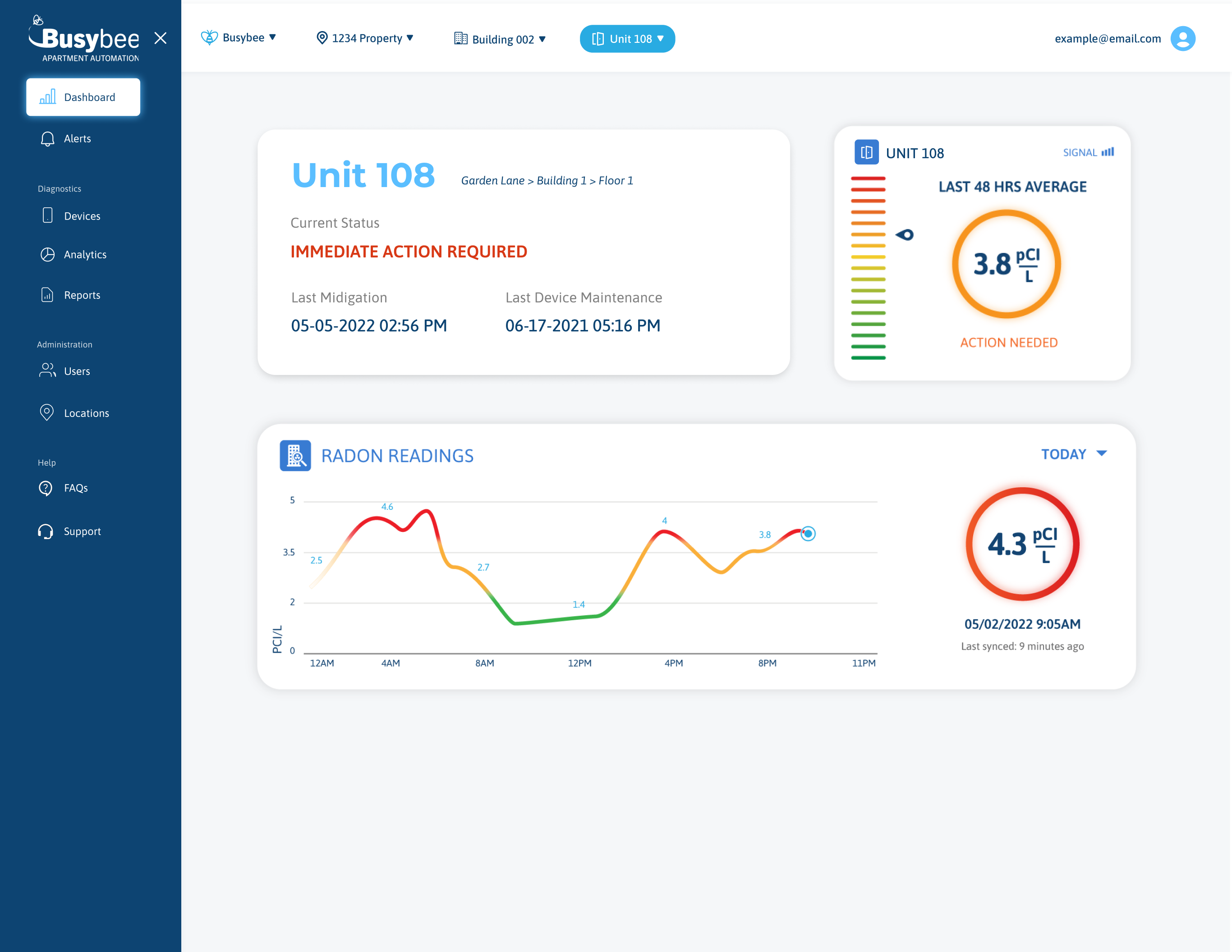Click the 4.3 pCi/L current reading gauge
1232x952 pixels.
pos(1022,544)
